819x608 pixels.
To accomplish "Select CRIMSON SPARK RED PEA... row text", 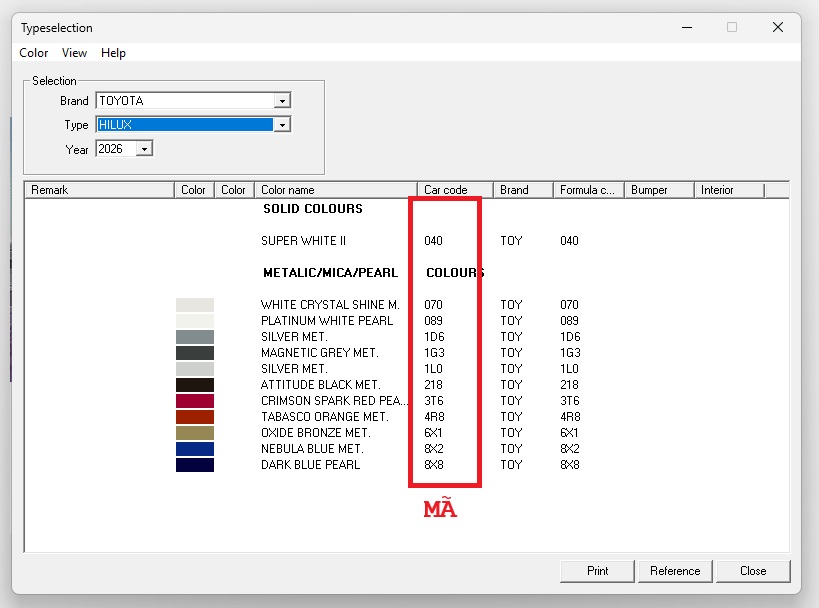I will (334, 401).
